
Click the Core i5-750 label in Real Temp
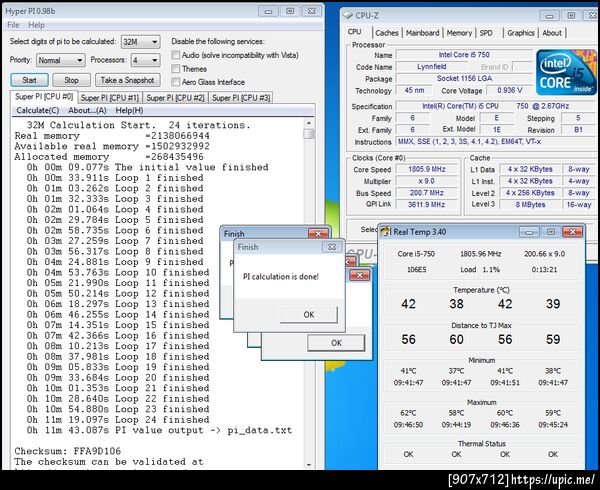click(416, 254)
